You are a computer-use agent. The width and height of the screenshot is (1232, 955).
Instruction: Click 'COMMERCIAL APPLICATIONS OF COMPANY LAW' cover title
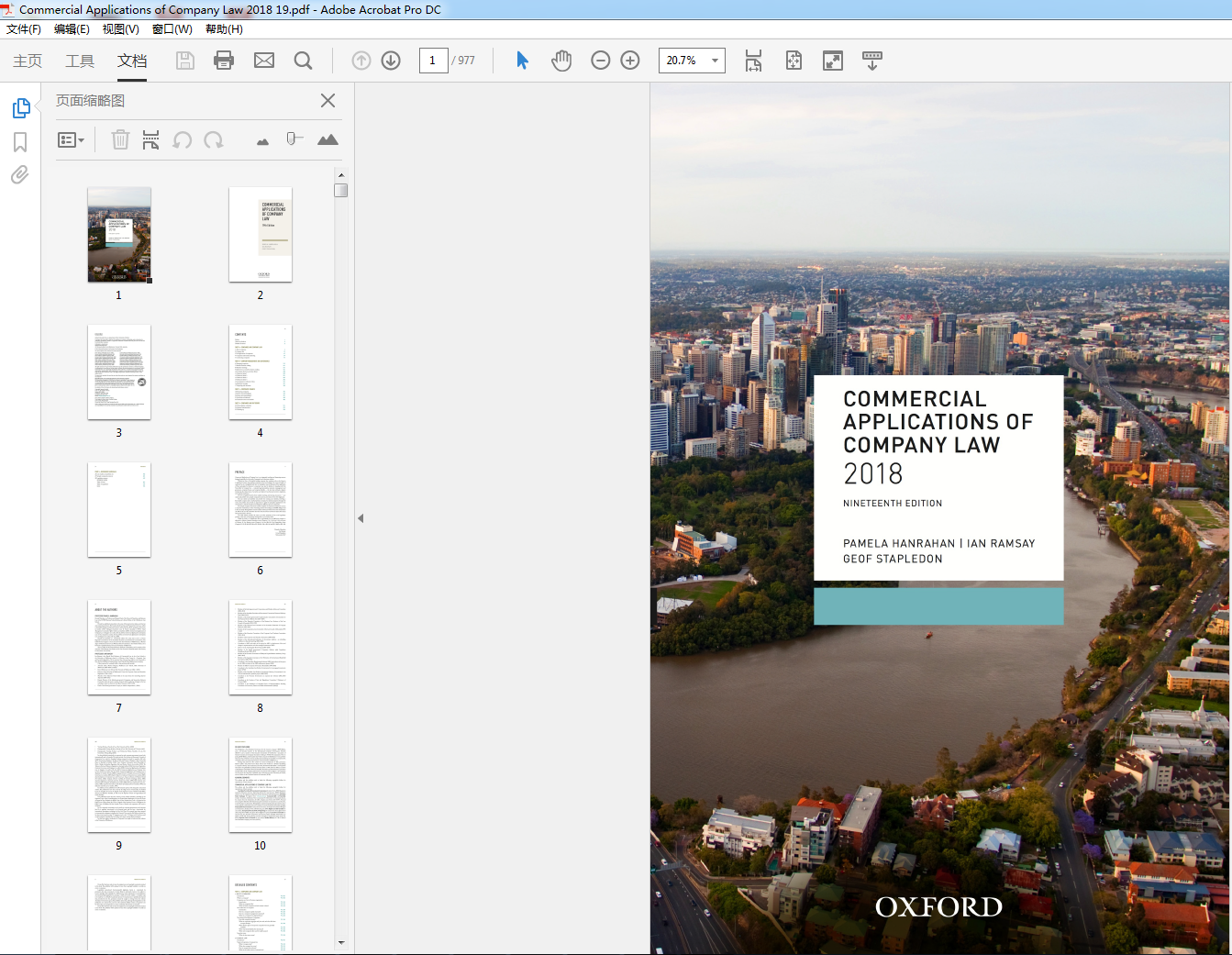click(x=938, y=422)
